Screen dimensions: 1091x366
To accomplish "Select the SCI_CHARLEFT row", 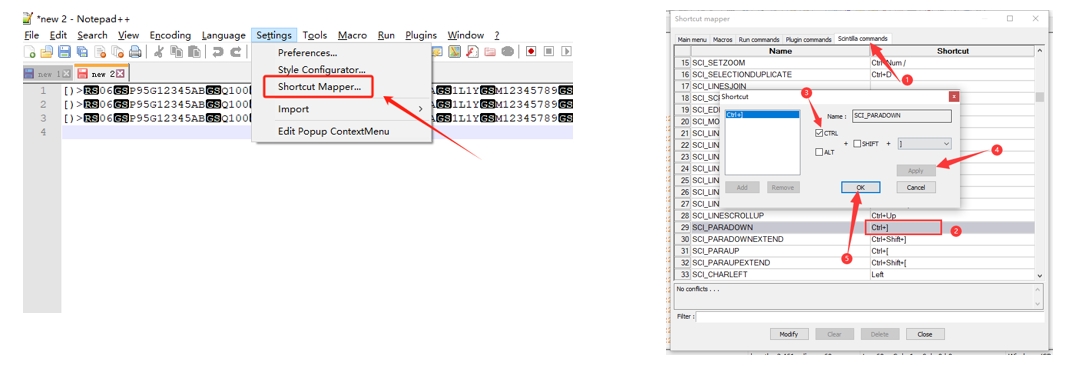I will 855,275.
